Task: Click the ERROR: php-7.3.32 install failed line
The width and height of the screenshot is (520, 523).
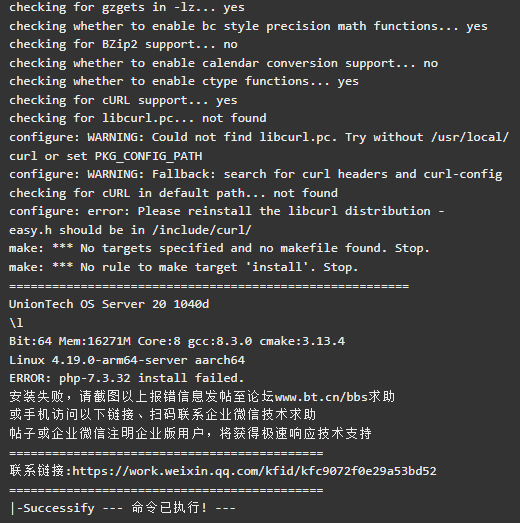Action: click(126, 378)
